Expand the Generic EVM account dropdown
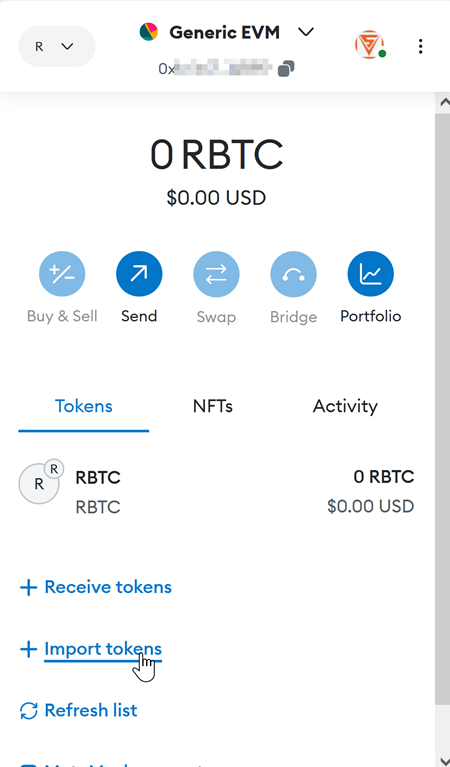The height and width of the screenshot is (767, 450). pyautogui.click(x=306, y=32)
